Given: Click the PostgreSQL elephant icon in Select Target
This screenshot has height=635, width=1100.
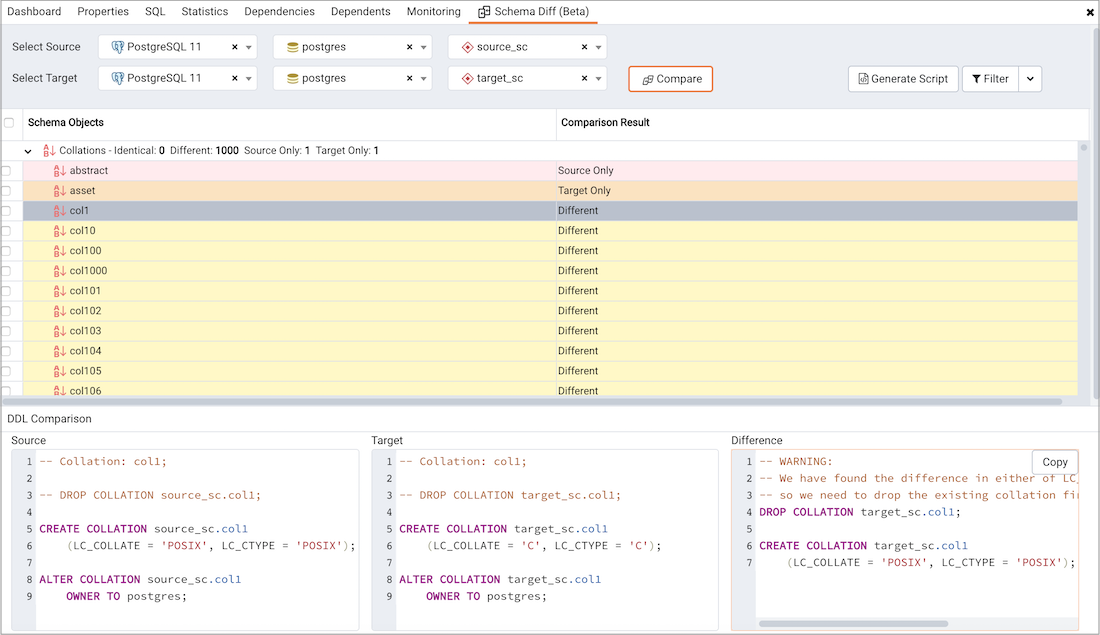Looking at the screenshot, I should 118,79.
